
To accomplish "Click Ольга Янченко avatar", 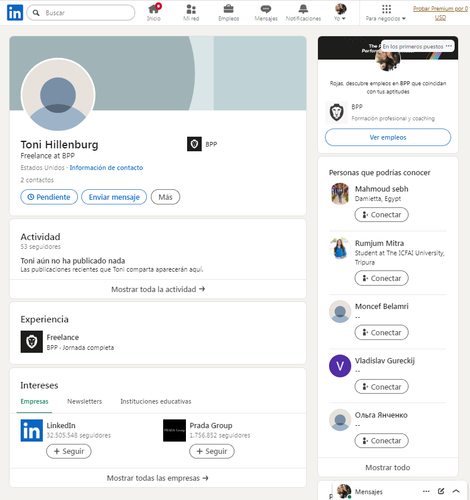I will (340, 420).
